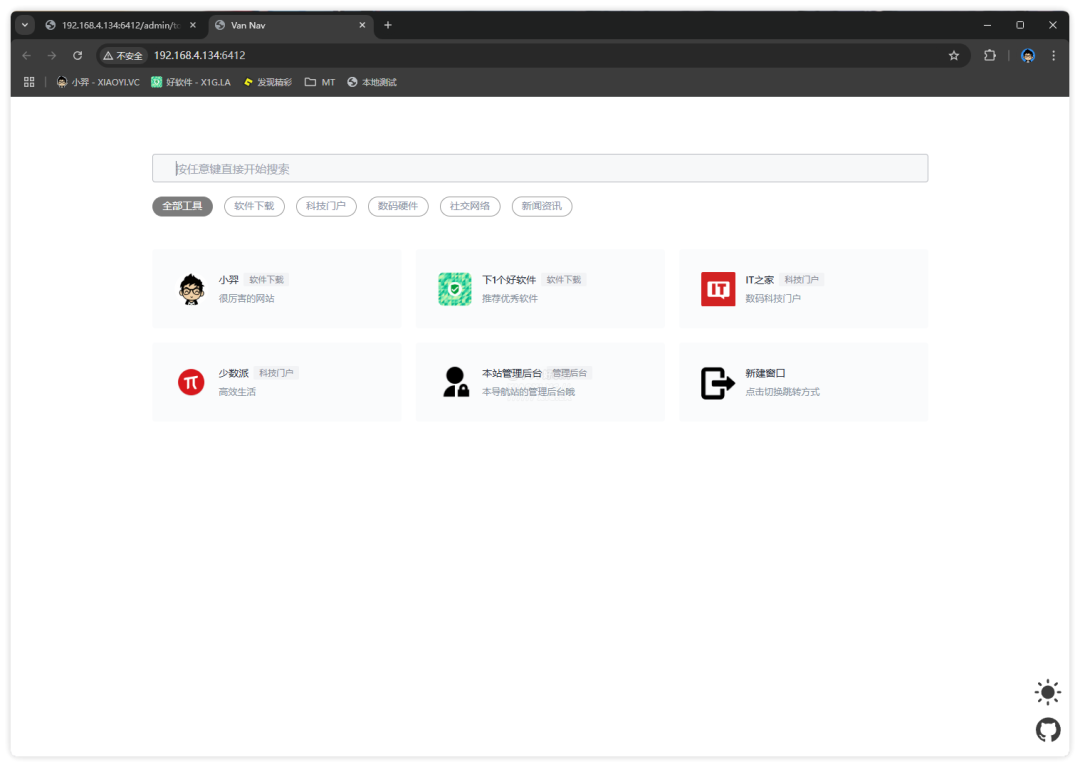The height and width of the screenshot is (767, 1080).
Task: Bookmark this page with star icon
Action: (954, 56)
